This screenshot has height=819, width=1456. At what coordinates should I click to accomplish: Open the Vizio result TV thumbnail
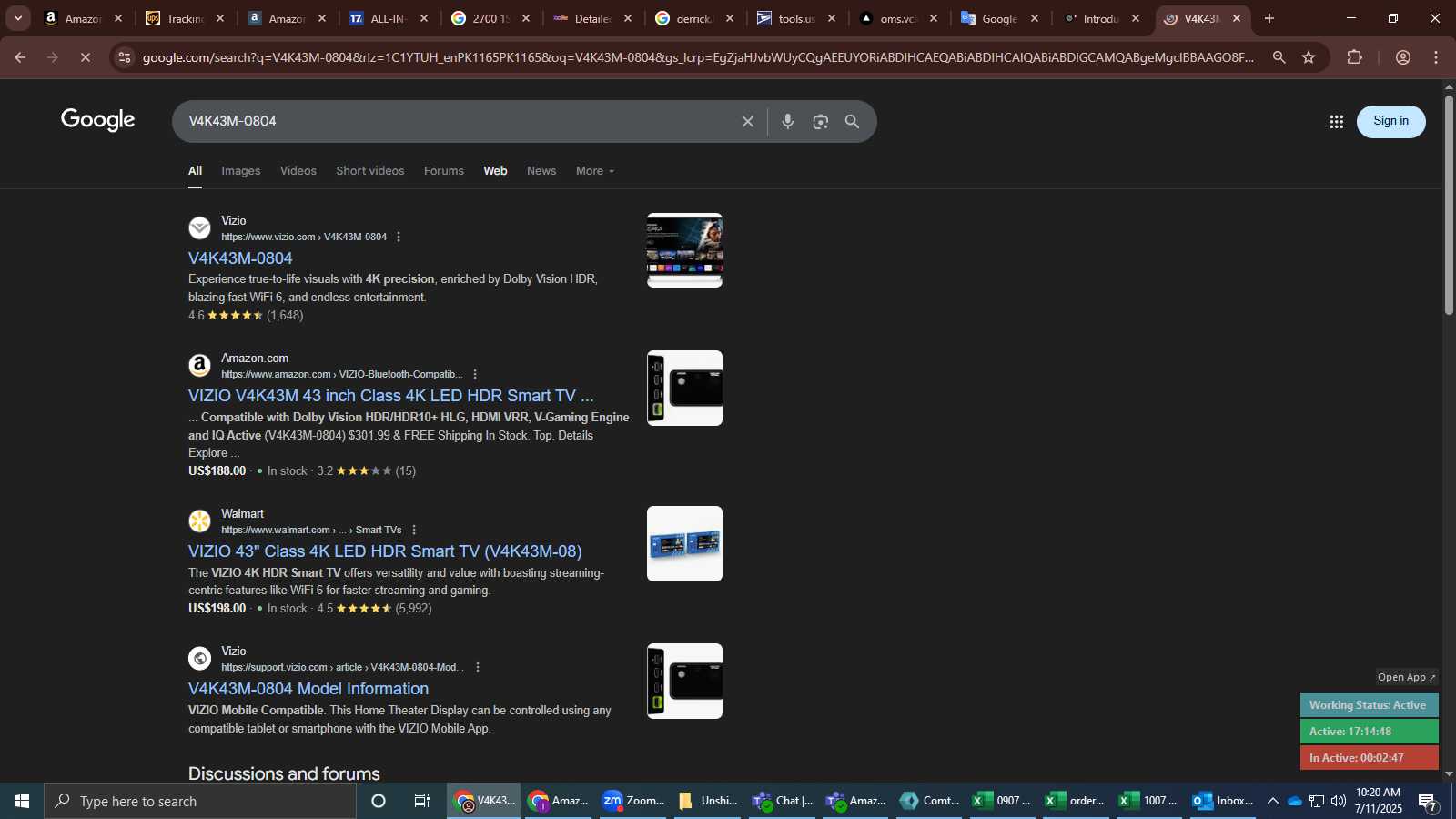[x=684, y=250]
